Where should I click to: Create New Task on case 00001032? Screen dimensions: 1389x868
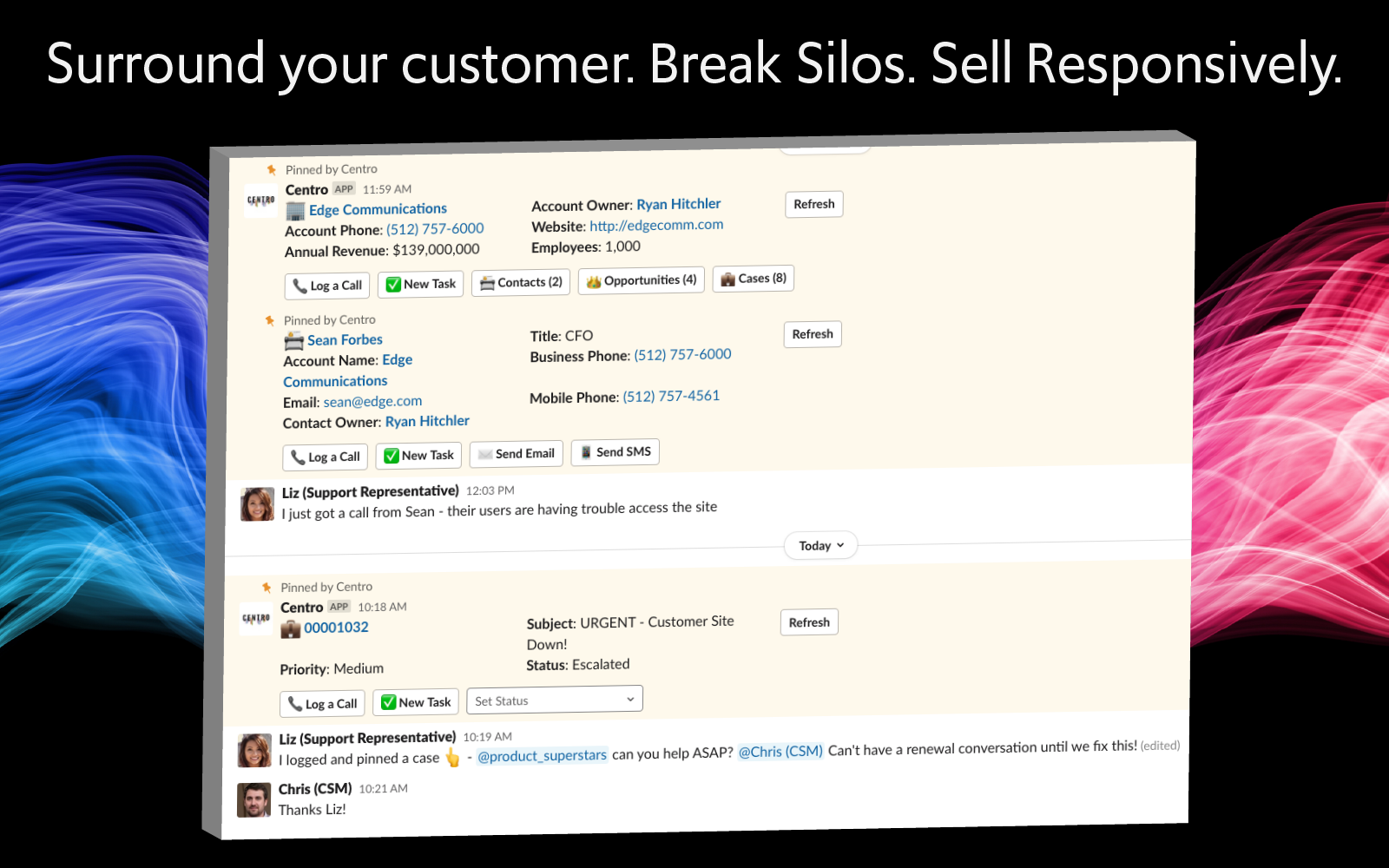(x=416, y=702)
